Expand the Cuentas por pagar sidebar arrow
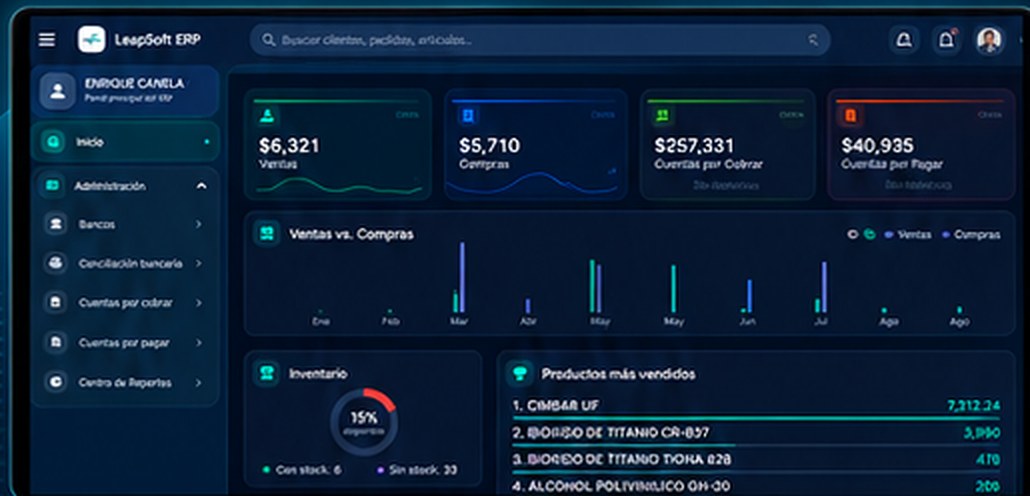The height and width of the screenshot is (496, 1030). coord(198,342)
